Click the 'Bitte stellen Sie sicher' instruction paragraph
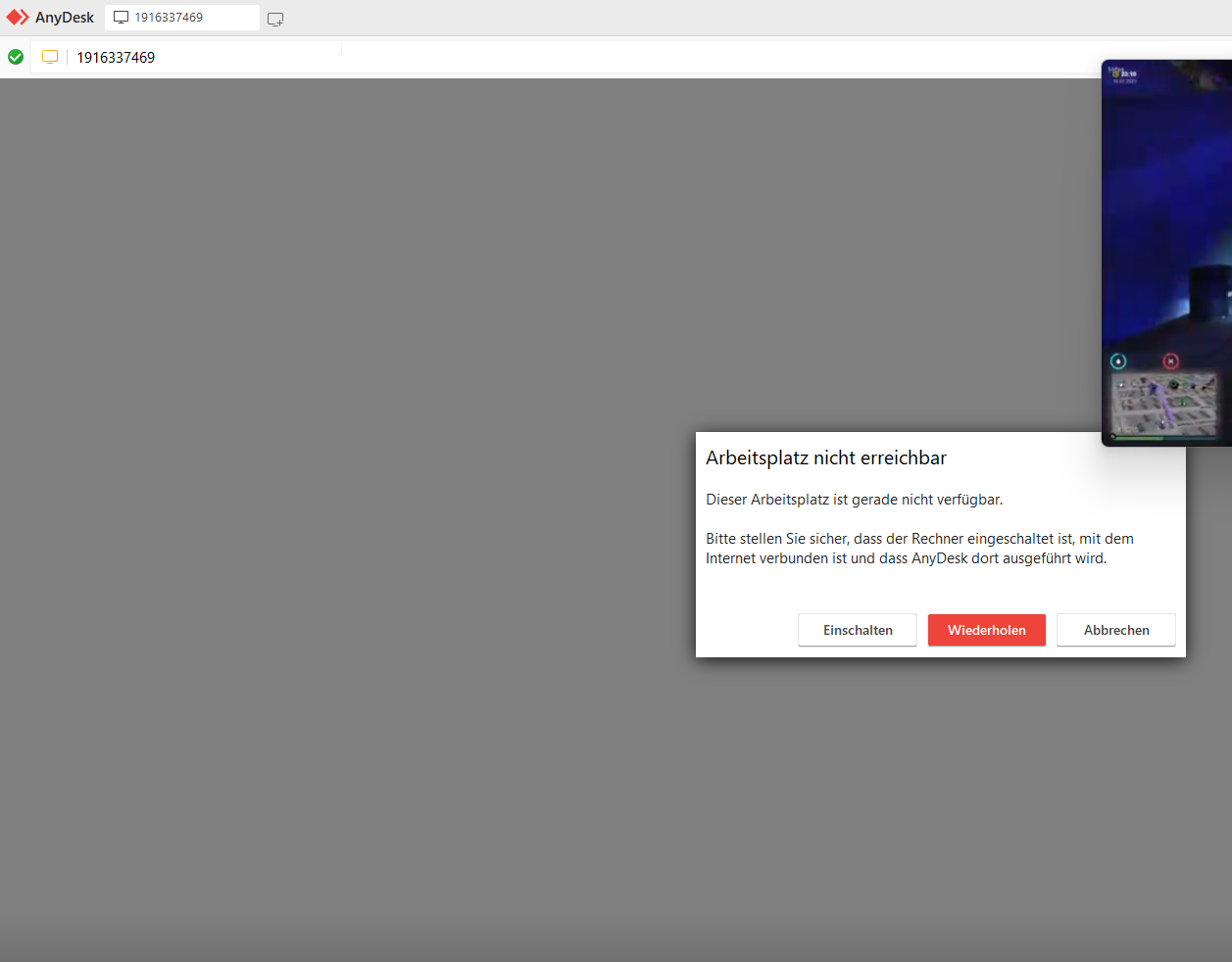1232x962 pixels. [x=918, y=549]
